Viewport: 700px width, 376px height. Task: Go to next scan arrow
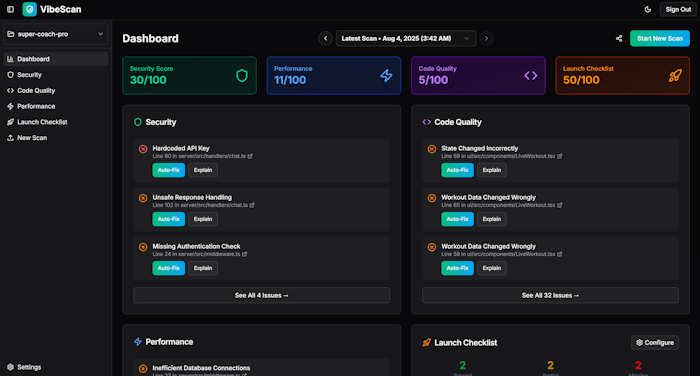coord(486,38)
